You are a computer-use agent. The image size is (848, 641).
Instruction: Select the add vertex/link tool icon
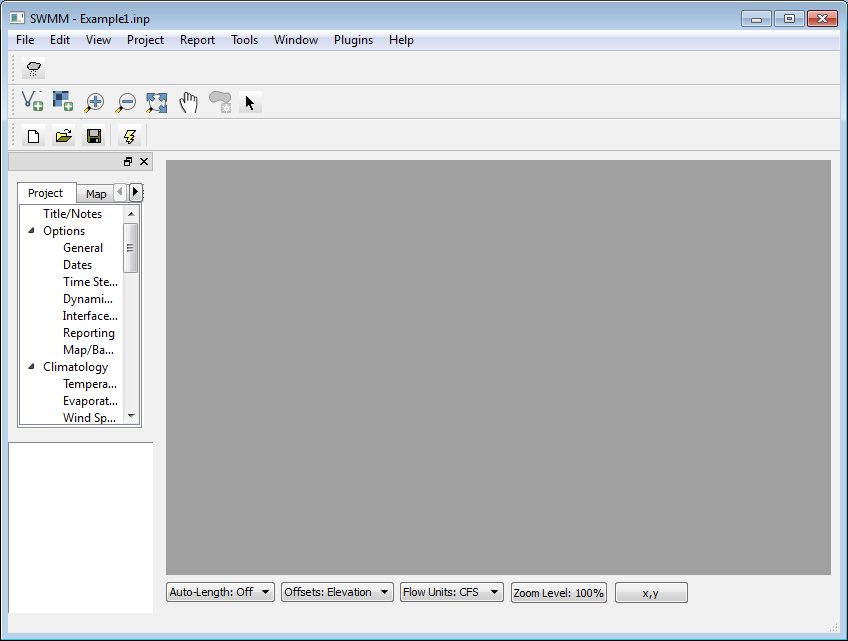click(x=32, y=102)
